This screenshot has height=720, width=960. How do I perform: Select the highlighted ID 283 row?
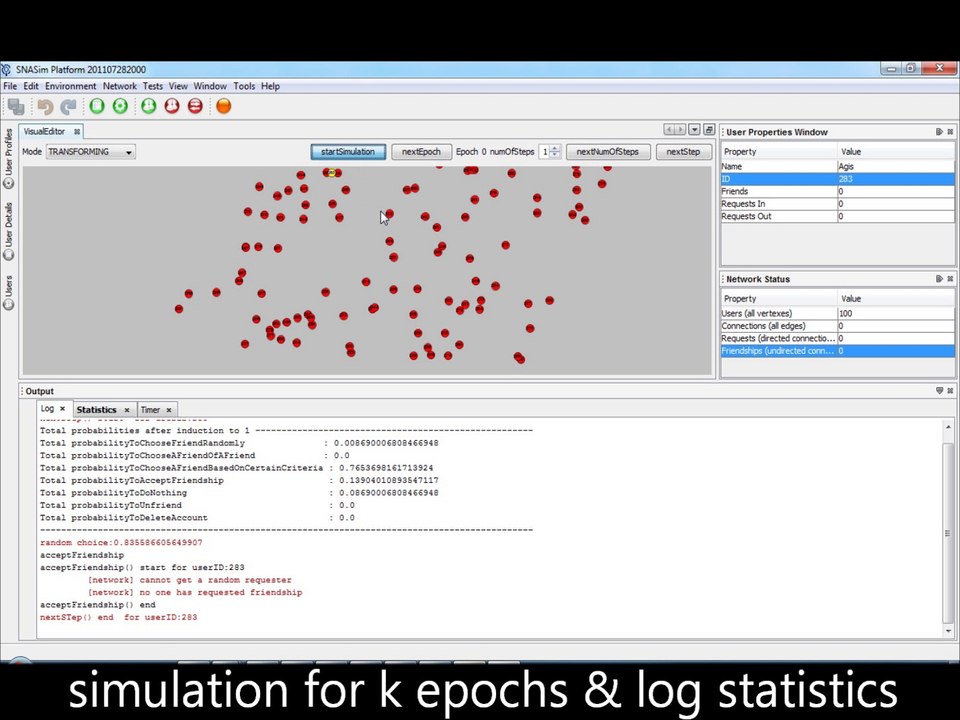pyautogui.click(x=838, y=179)
